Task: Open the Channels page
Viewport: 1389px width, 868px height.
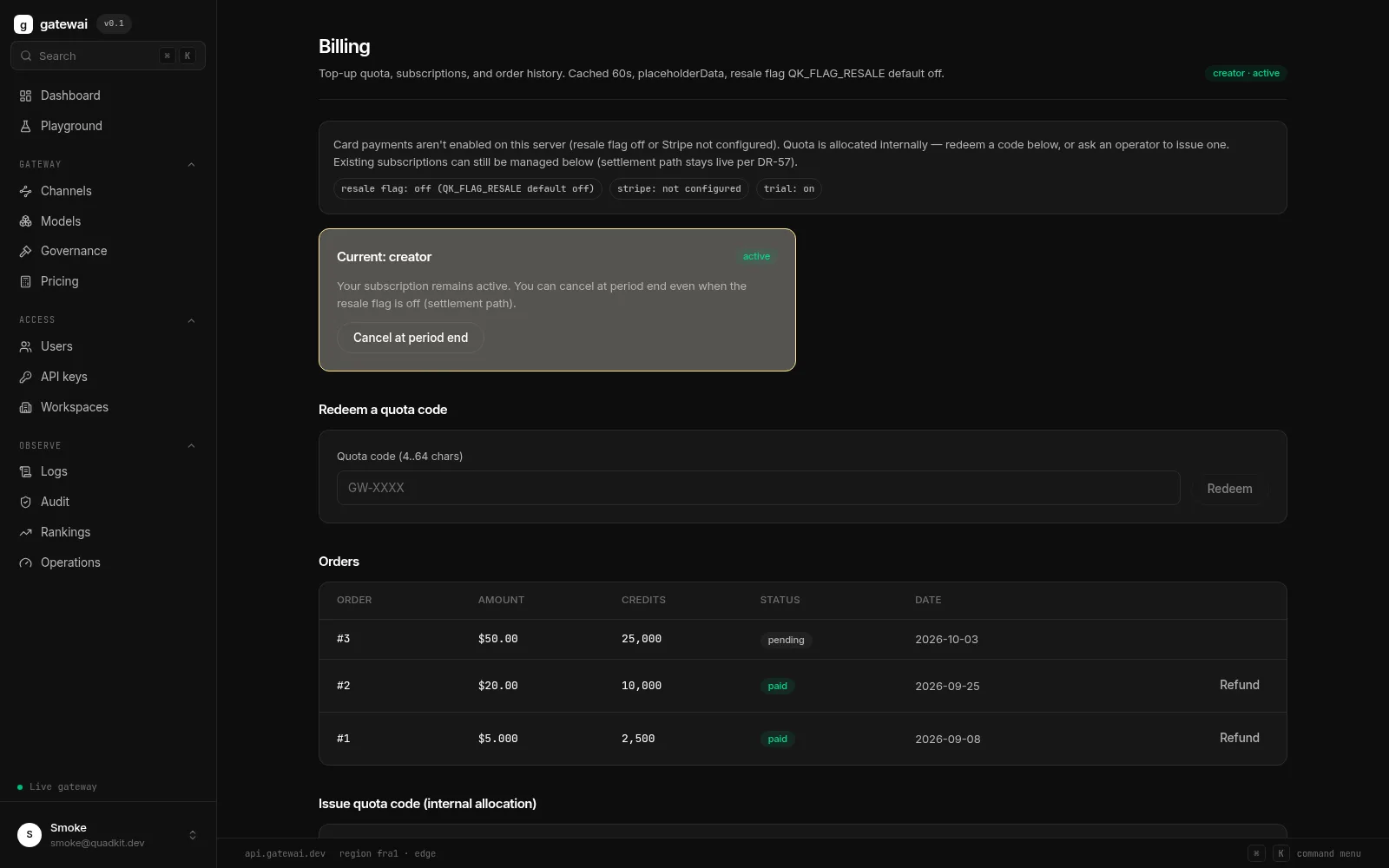Action: coord(108,191)
